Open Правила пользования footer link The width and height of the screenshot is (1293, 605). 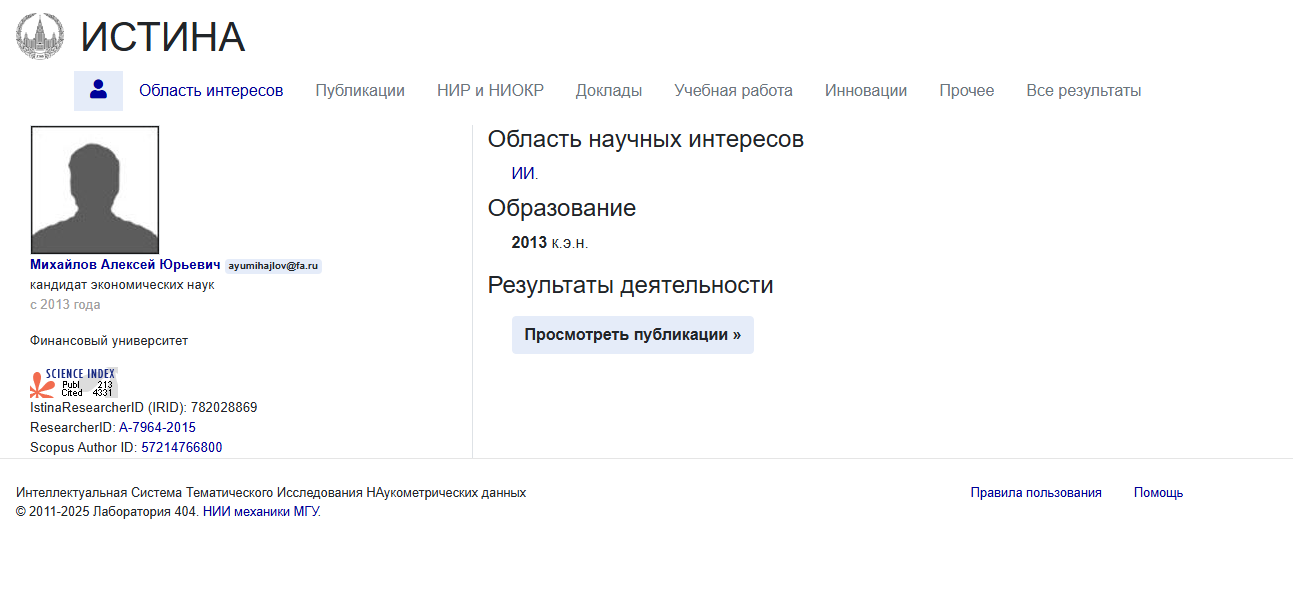coord(1036,493)
